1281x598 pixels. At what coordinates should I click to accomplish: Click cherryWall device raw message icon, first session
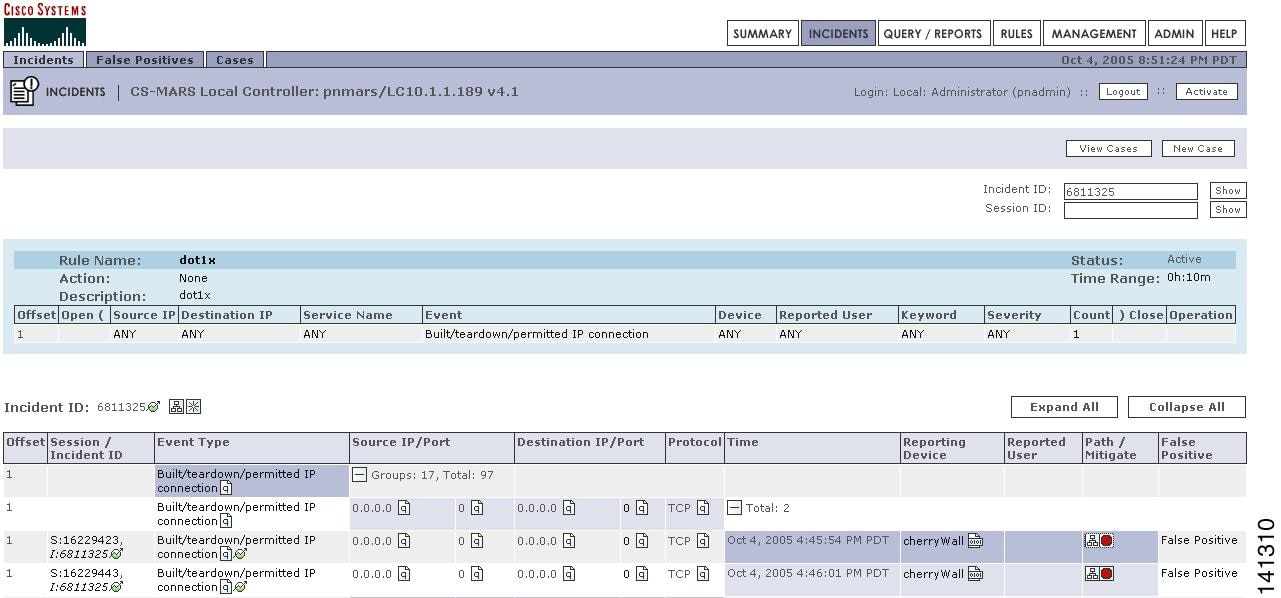point(975,541)
